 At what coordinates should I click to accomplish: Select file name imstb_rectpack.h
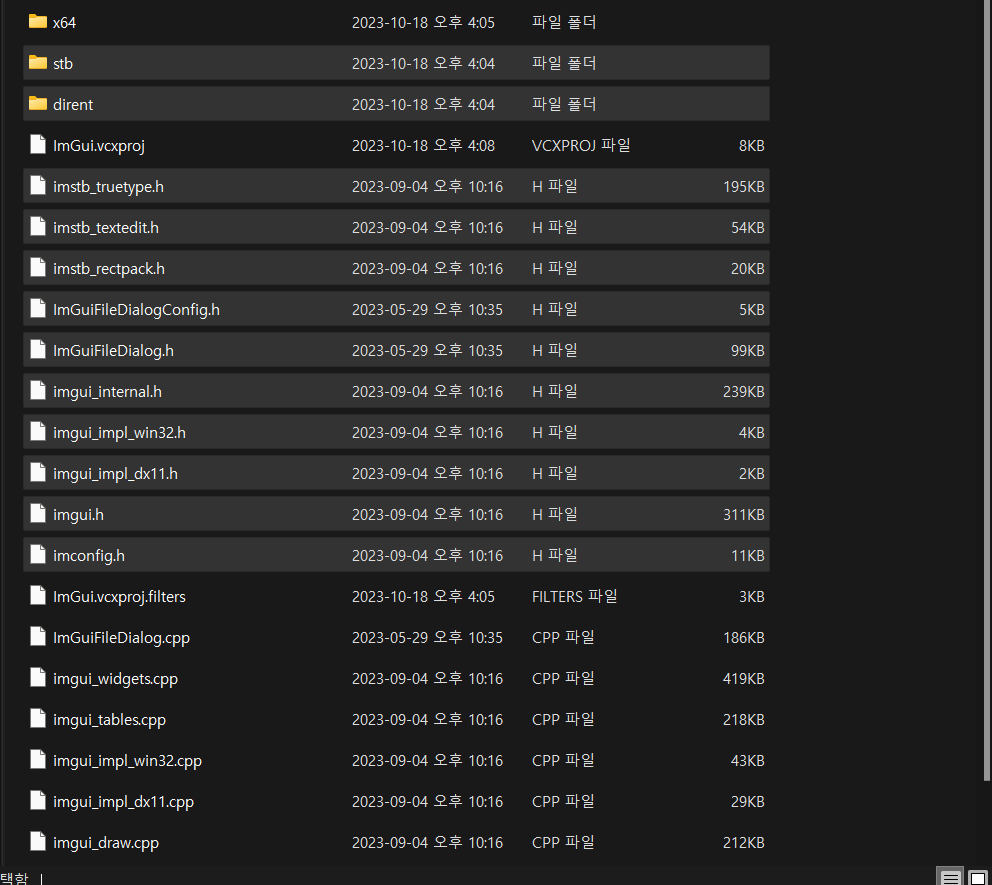[x=109, y=269]
